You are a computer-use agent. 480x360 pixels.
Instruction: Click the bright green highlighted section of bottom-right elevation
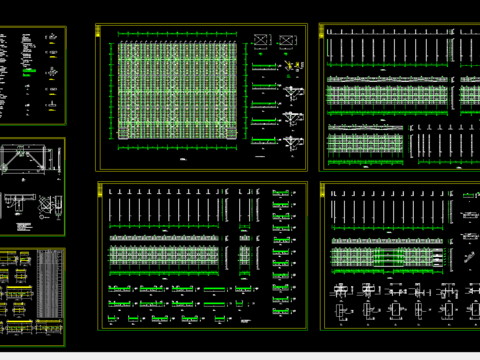[388, 258]
